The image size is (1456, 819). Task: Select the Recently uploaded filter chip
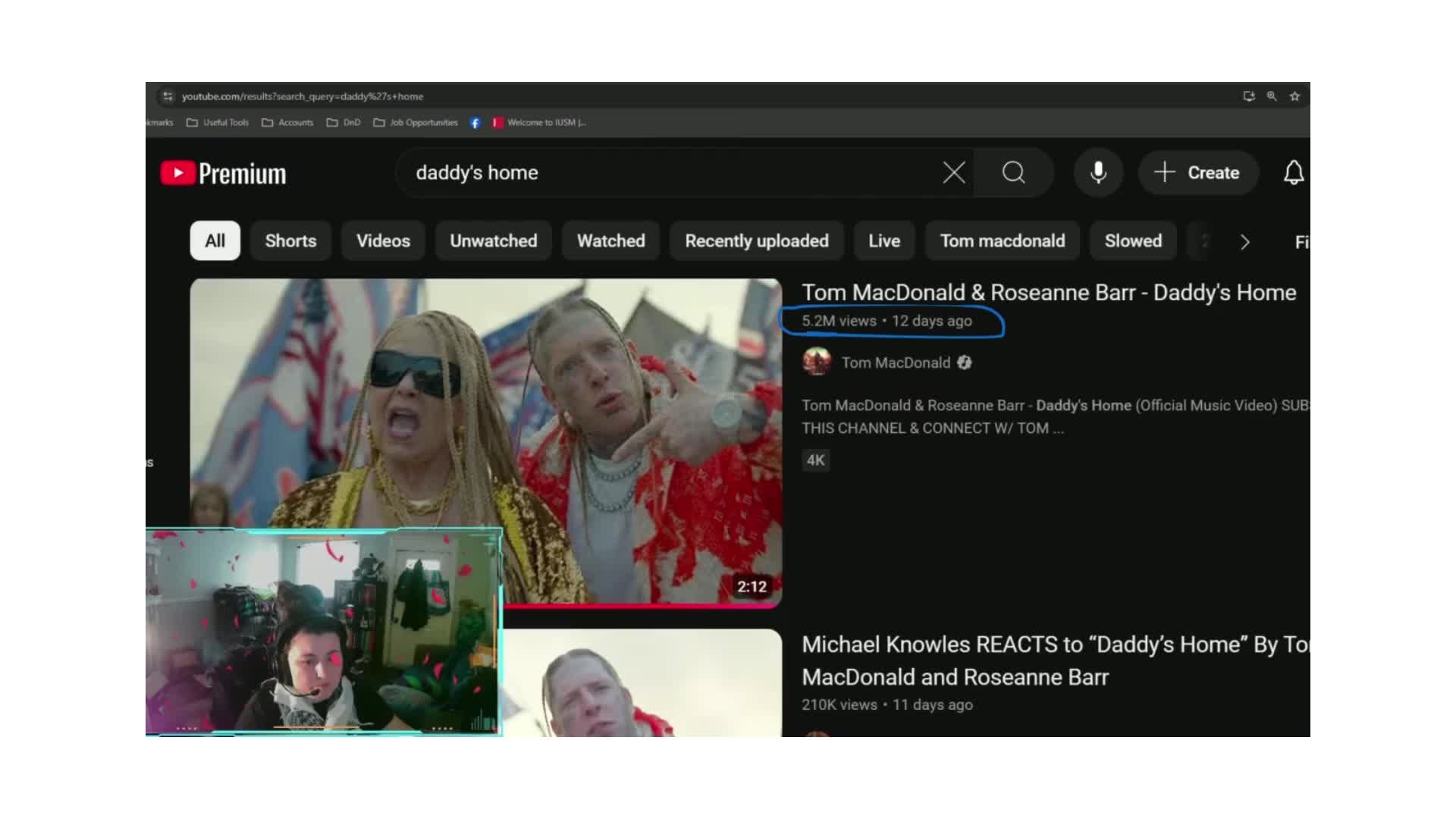click(x=756, y=241)
